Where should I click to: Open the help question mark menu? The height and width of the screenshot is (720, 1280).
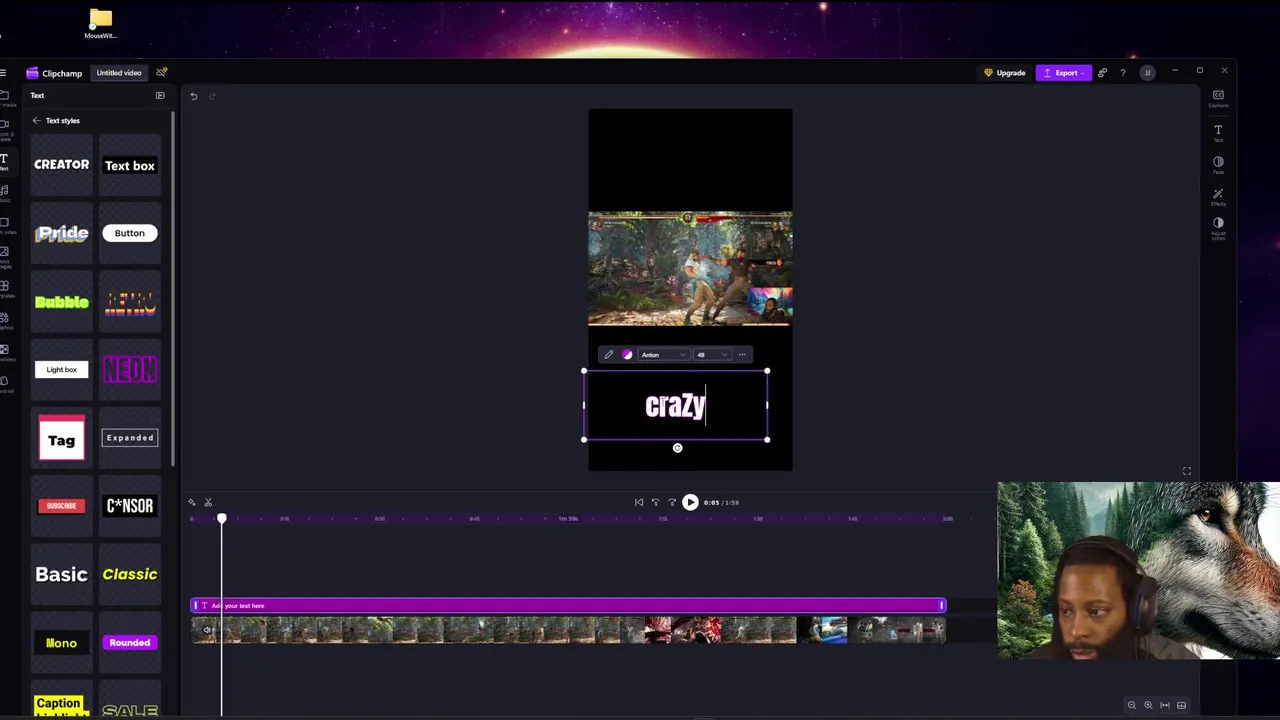pyautogui.click(x=1123, y=73)
